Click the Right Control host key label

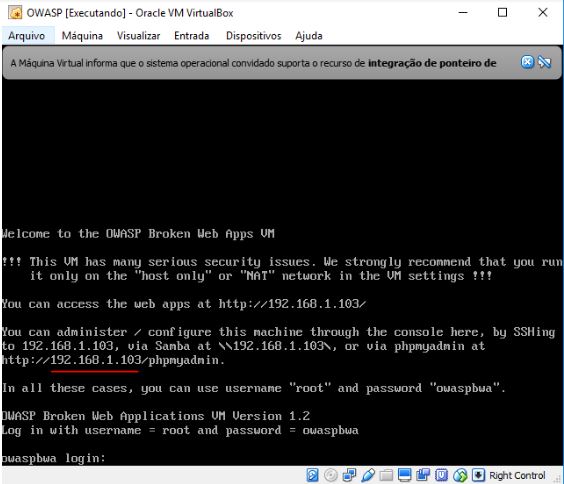[x=517, y=475]
